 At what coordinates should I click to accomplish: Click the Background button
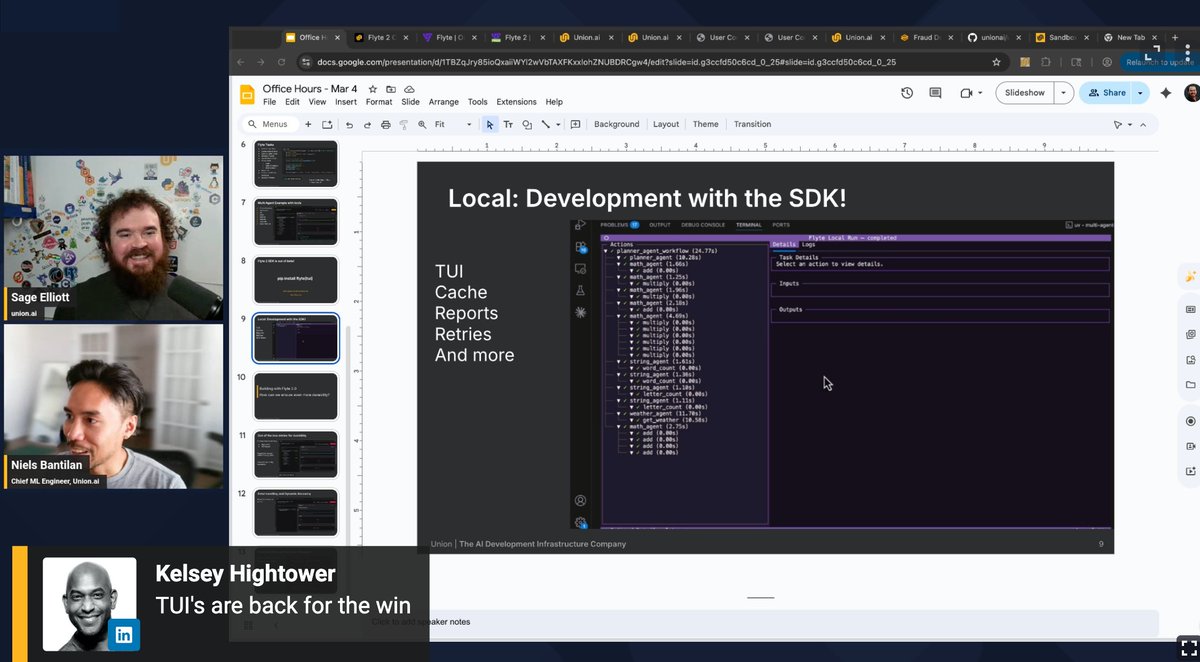[x=616, y=124]
